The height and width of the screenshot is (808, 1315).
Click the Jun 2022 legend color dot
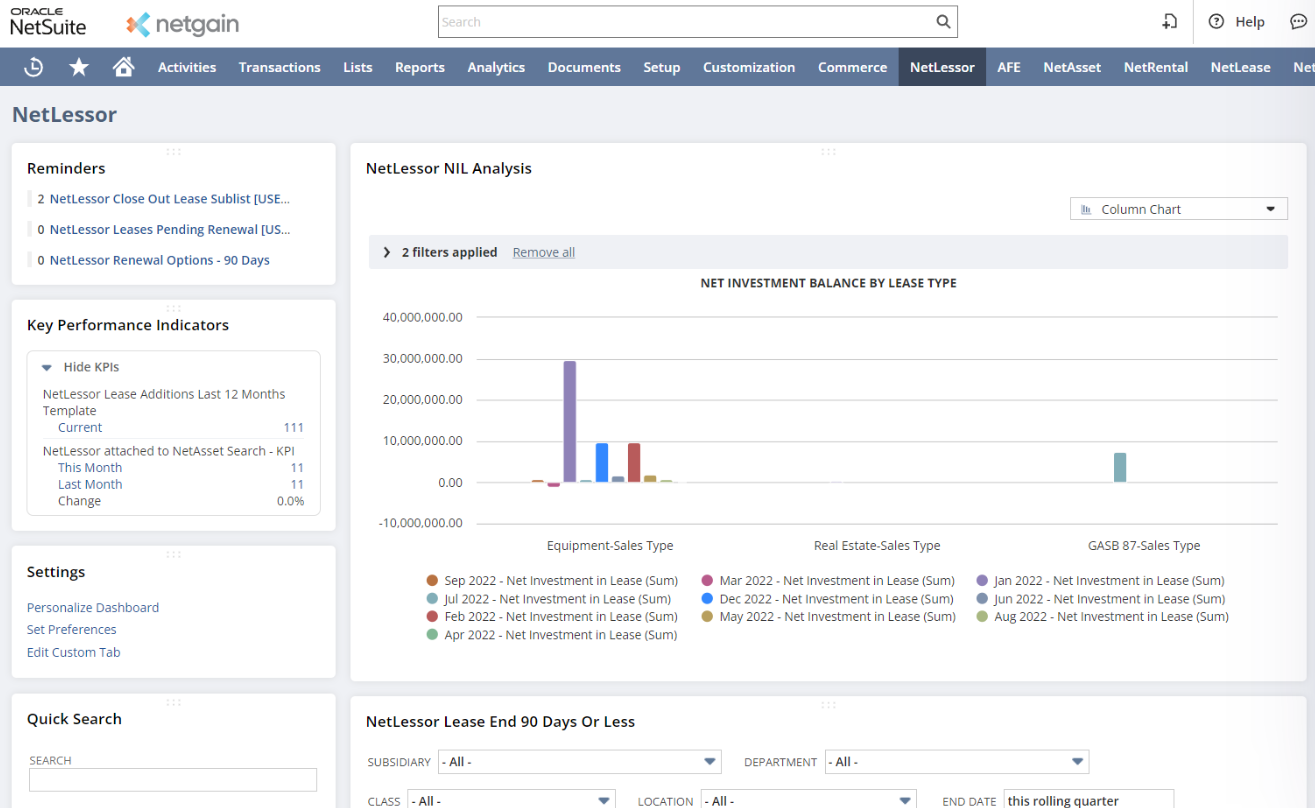pyautogui.click(x=982, y=599)
